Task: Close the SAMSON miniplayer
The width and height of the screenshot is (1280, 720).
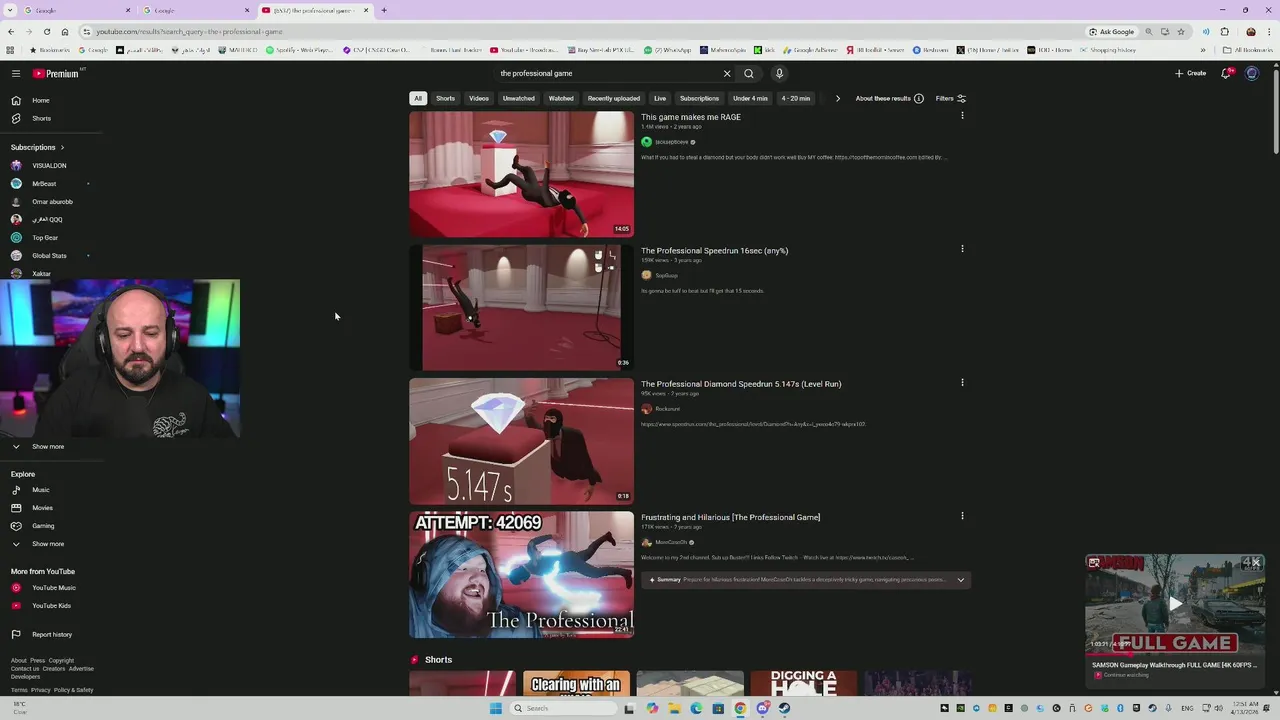Action: pos(1256,563)
